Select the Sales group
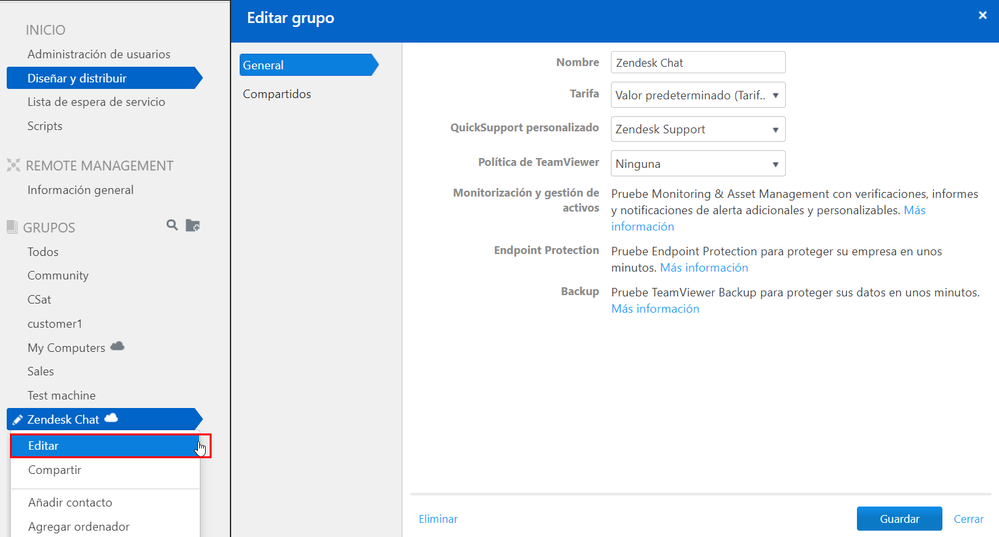This screenshot has height=537, width=999. click(x=40, y=371)
